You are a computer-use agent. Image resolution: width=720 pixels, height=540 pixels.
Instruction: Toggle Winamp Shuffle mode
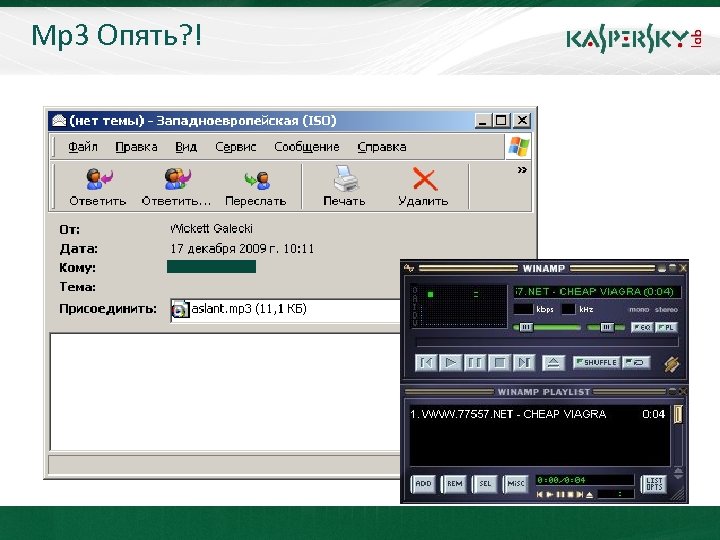(x=597, y=362)
